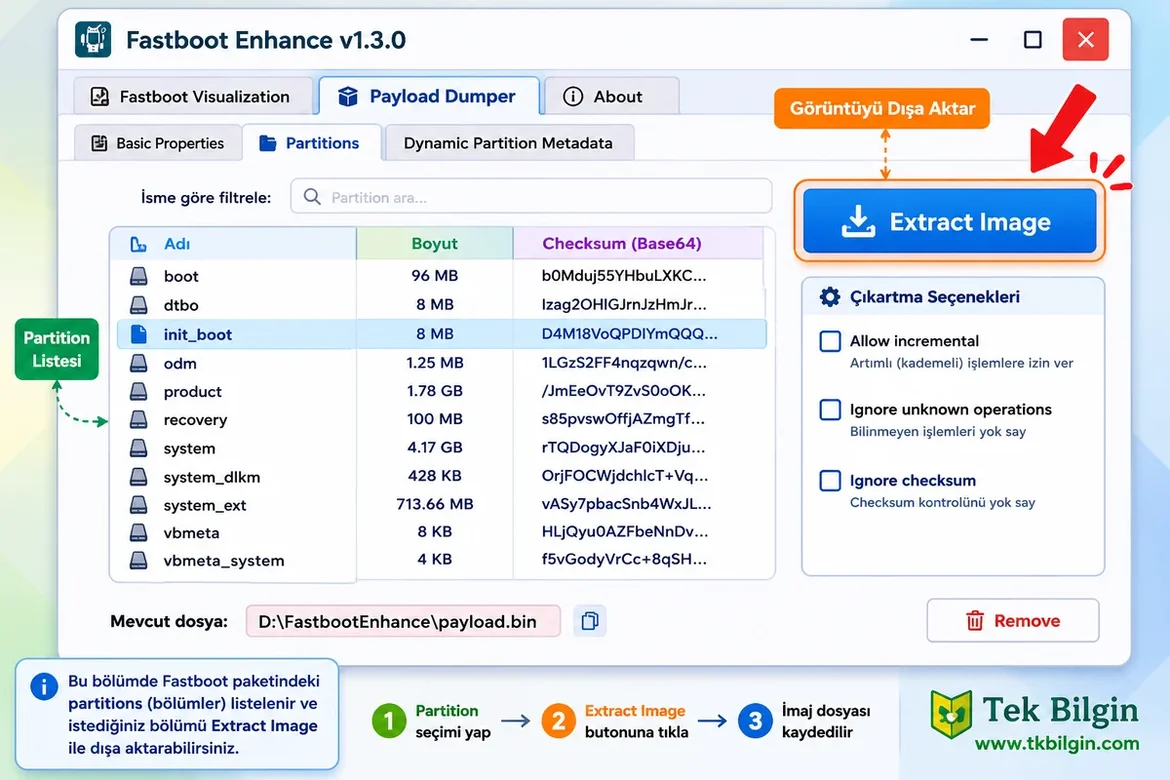The height and width of the screenshot is (780, 1170).
Task: Open the About tab
Action: (612, 96)
